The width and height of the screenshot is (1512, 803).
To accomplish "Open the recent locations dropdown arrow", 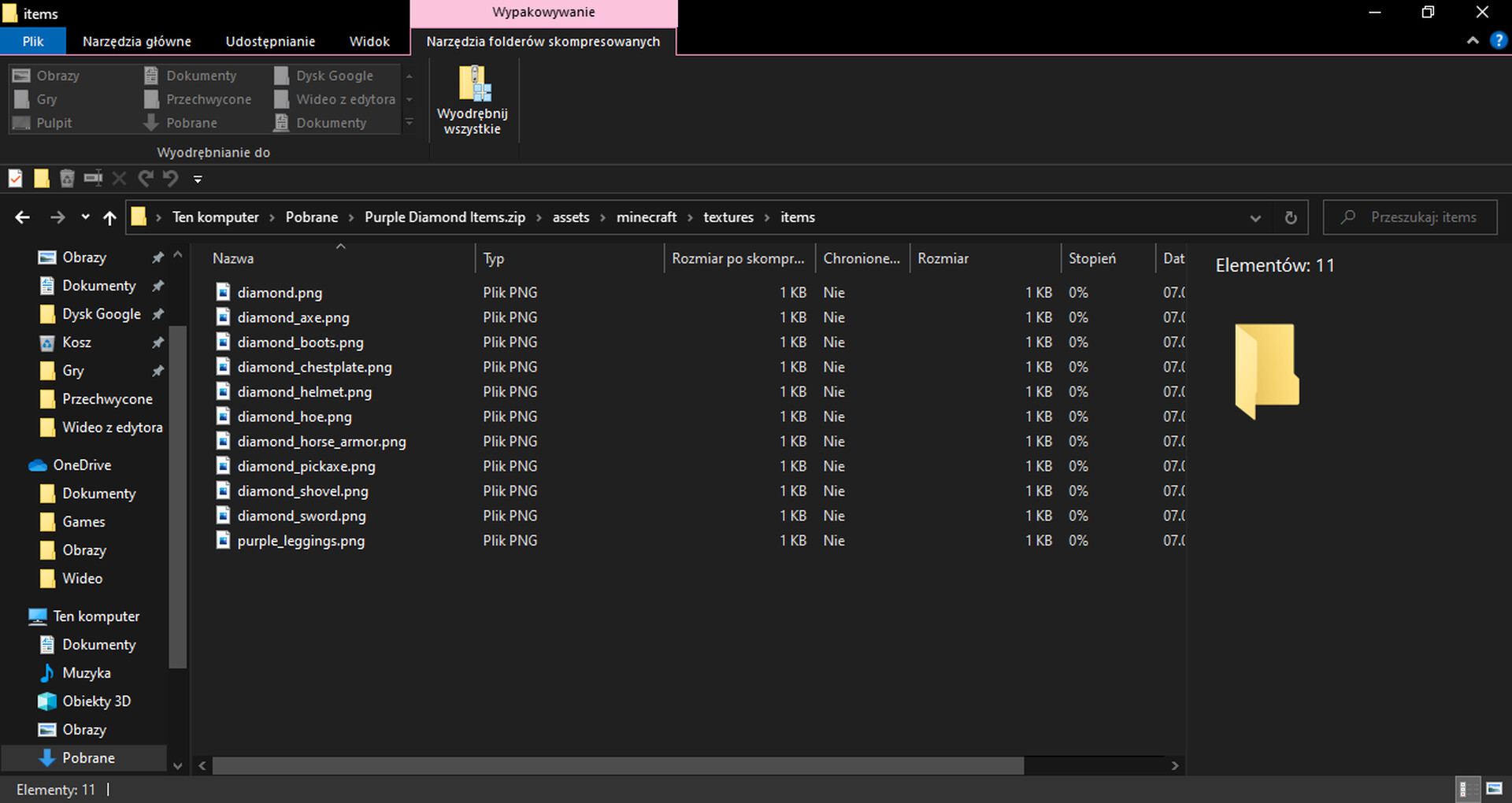I will (x=85, y=218).
